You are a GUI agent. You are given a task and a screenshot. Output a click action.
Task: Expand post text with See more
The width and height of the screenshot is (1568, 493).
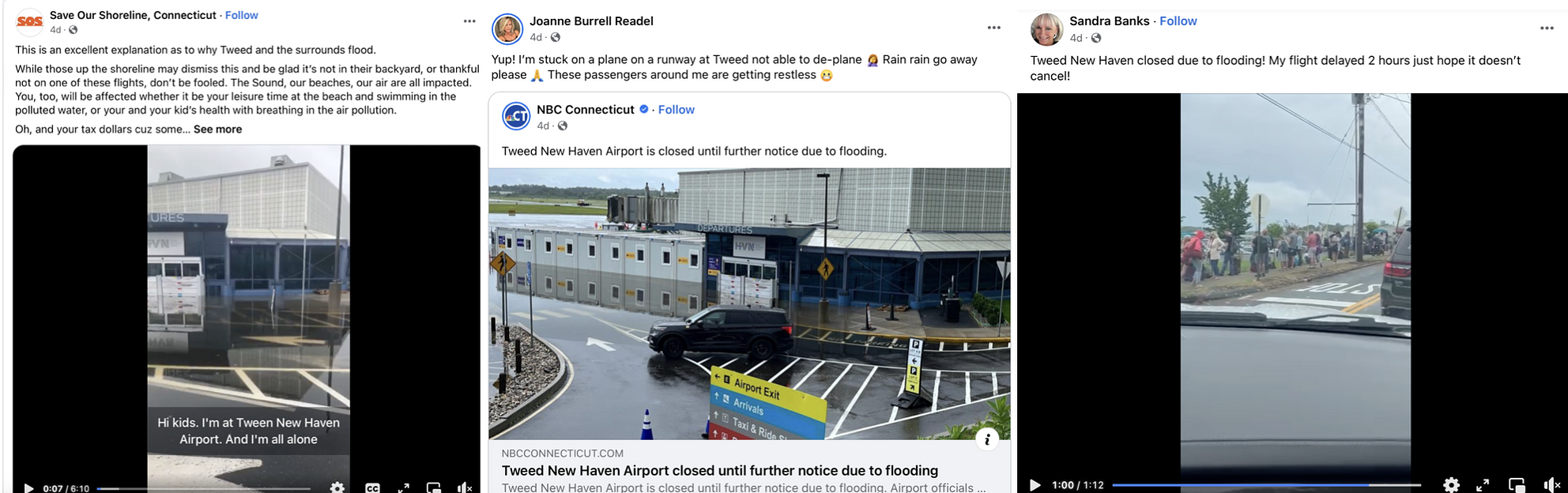tap(217, 130)
